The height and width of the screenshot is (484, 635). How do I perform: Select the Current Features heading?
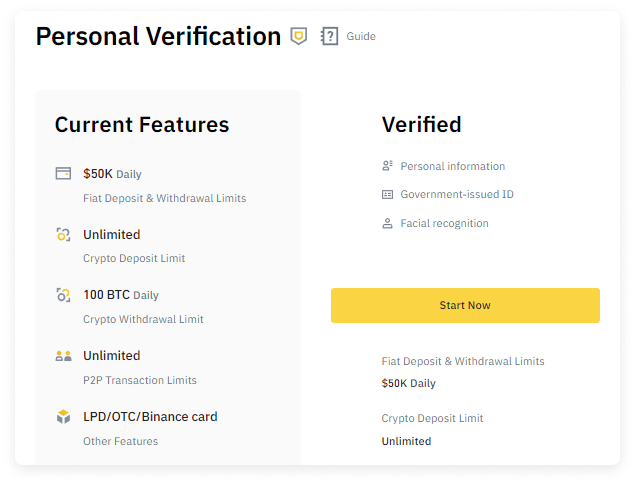[142, 125]
